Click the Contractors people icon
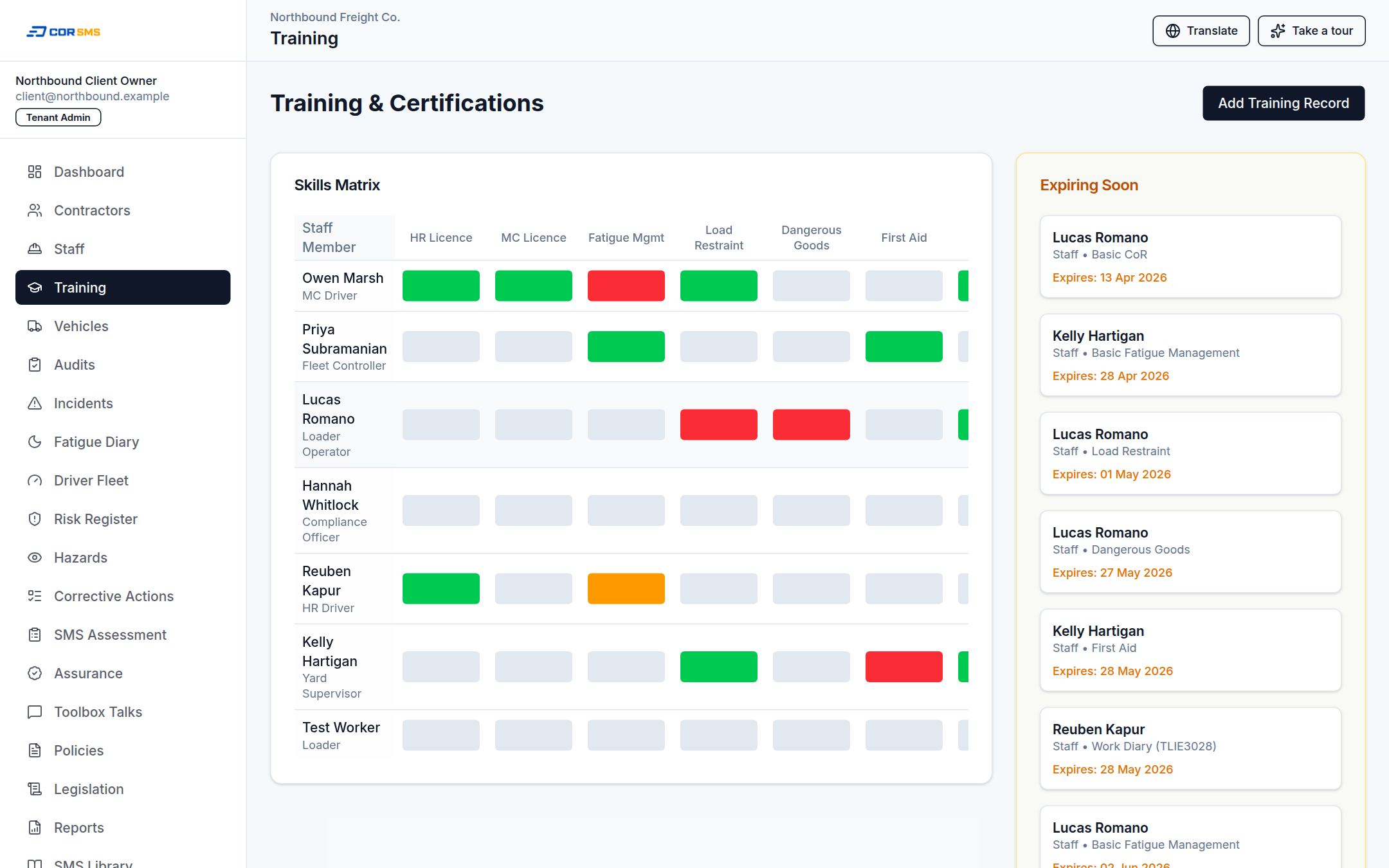Image resolution: width=1389 pixels, height=868 pixels. 35,210
